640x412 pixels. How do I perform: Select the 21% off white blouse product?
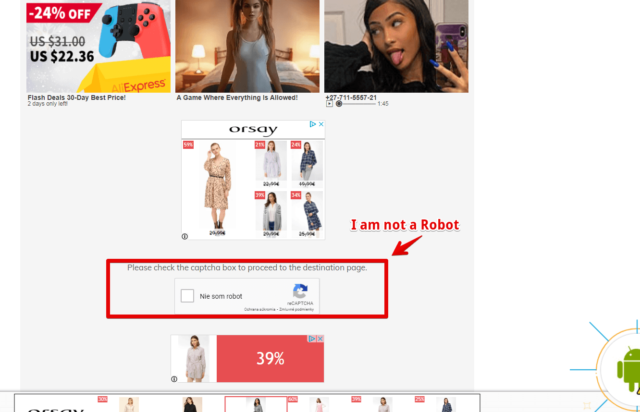pyautogui.click(x=271, y=164)
